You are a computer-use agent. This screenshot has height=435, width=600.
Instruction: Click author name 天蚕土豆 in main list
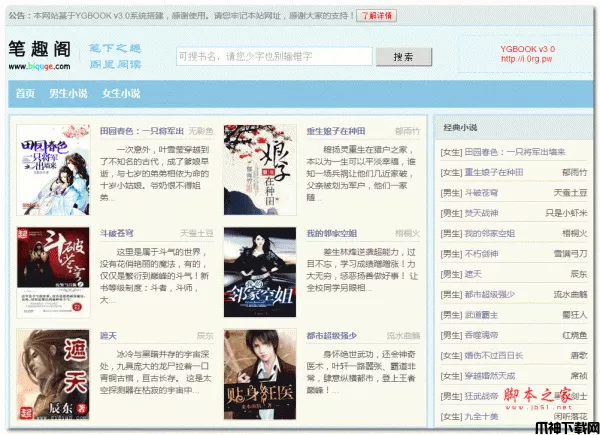(x=197, y=233)
